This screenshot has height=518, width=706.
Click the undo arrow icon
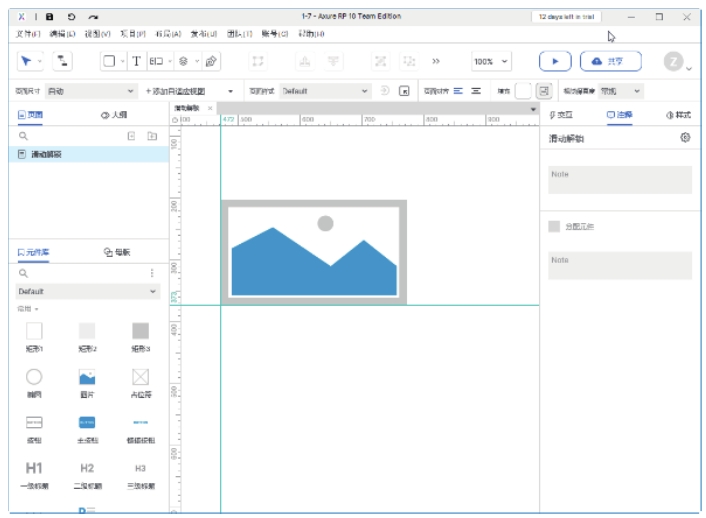[x=71, y=17]
